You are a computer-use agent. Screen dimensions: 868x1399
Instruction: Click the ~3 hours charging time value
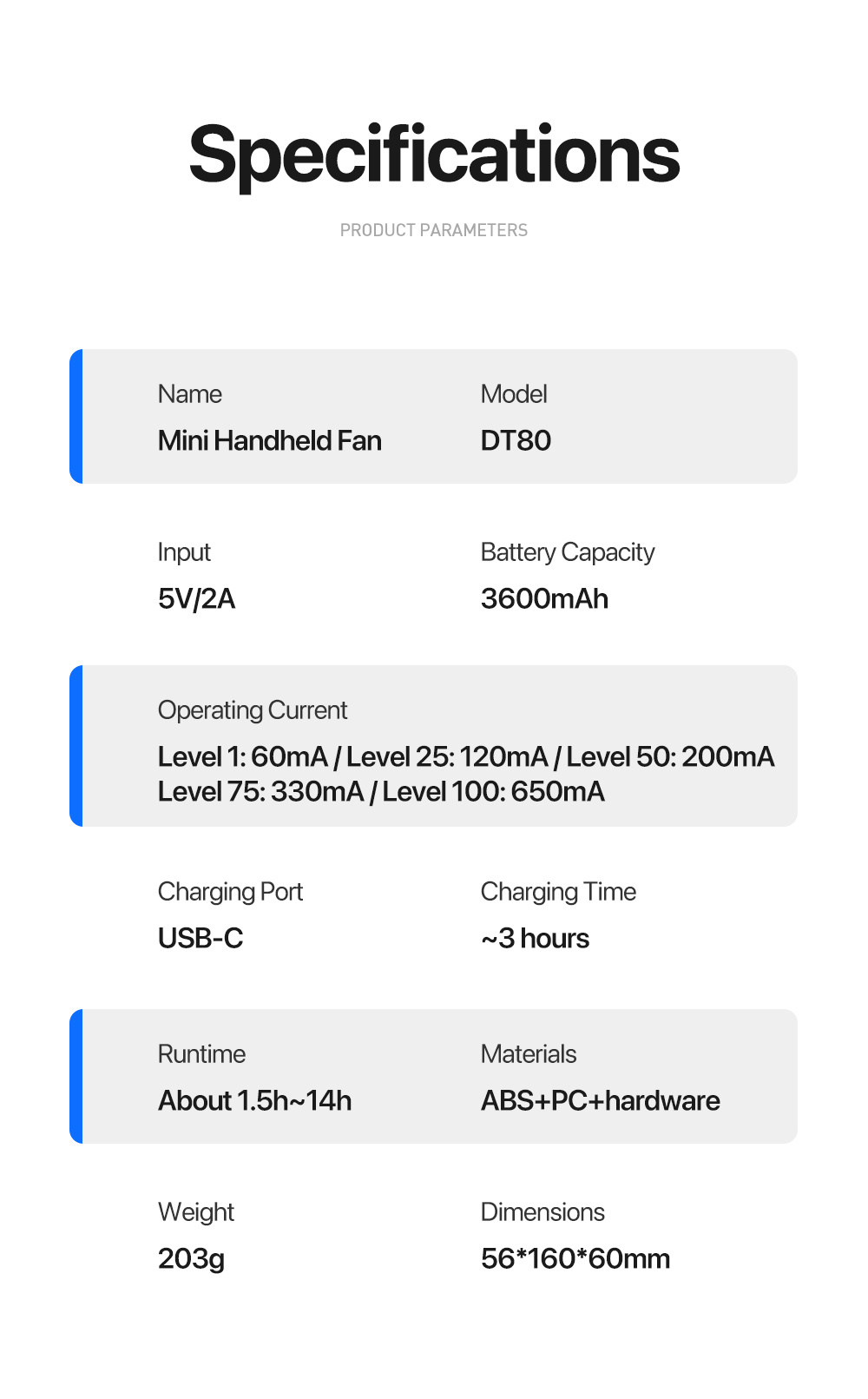(535, 939)
